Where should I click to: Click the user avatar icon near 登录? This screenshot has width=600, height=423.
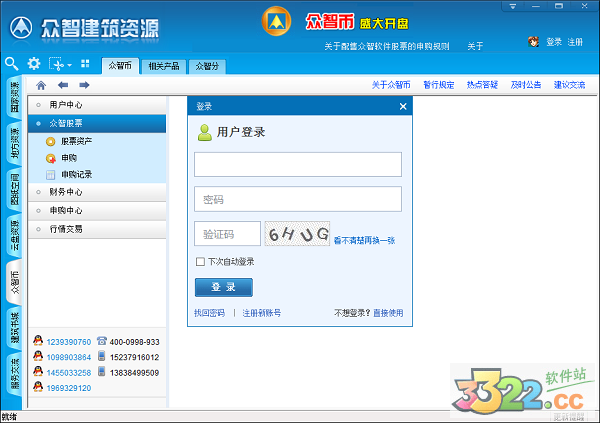[533, 42]
